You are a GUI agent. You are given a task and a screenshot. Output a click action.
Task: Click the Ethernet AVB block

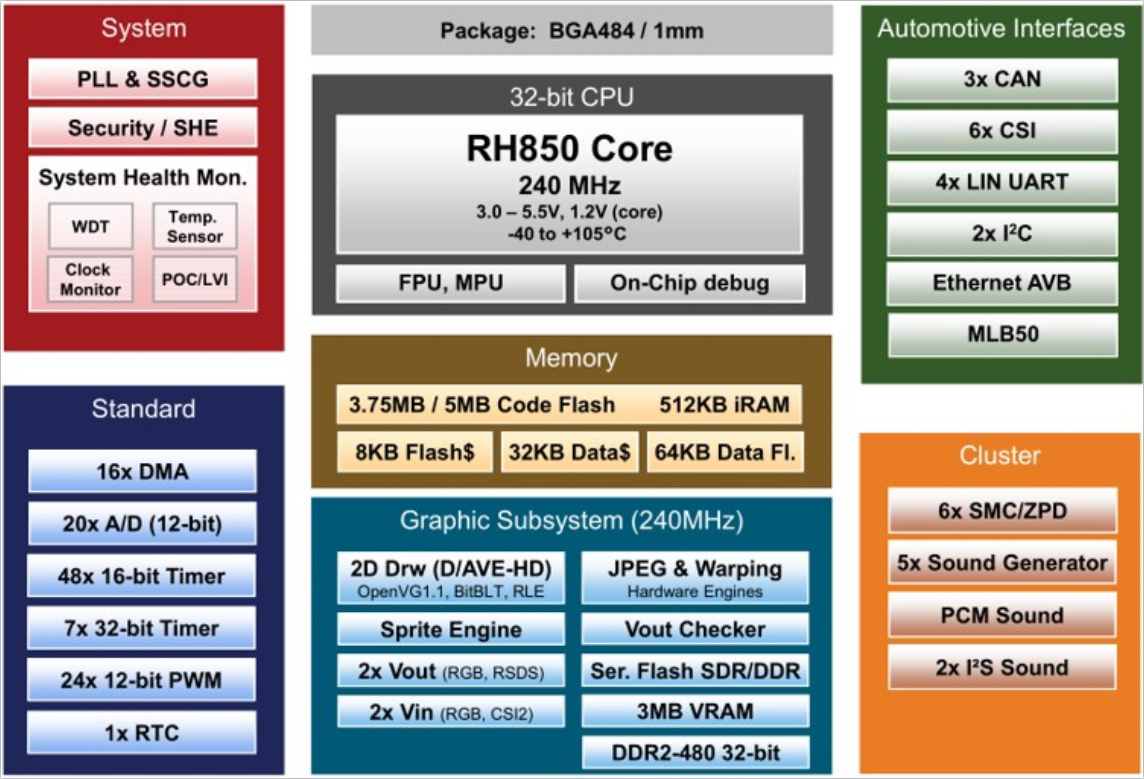[x=1002, y=283]
